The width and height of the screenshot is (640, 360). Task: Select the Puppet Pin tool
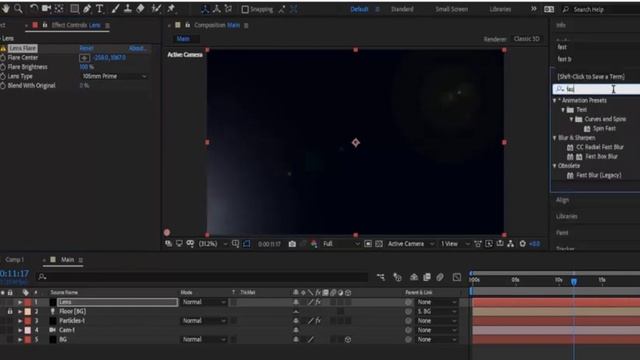(171, 9)
